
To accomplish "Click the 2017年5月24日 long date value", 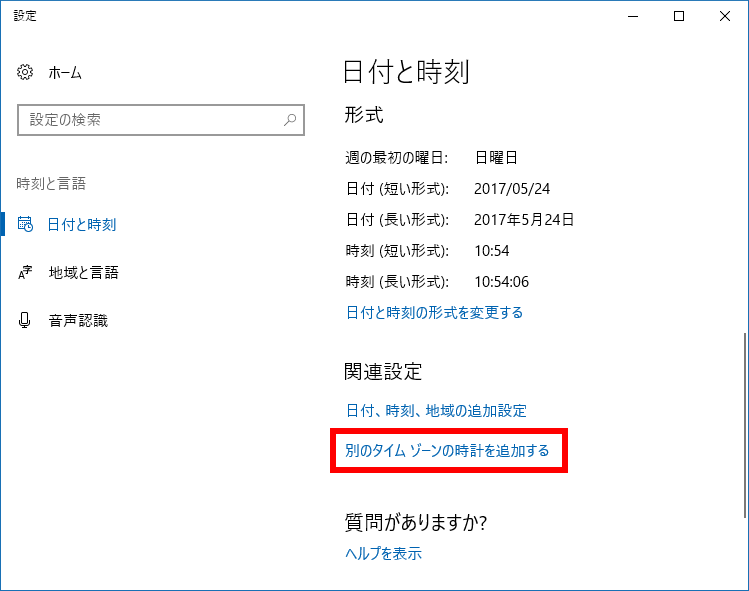I will [524, 220].
